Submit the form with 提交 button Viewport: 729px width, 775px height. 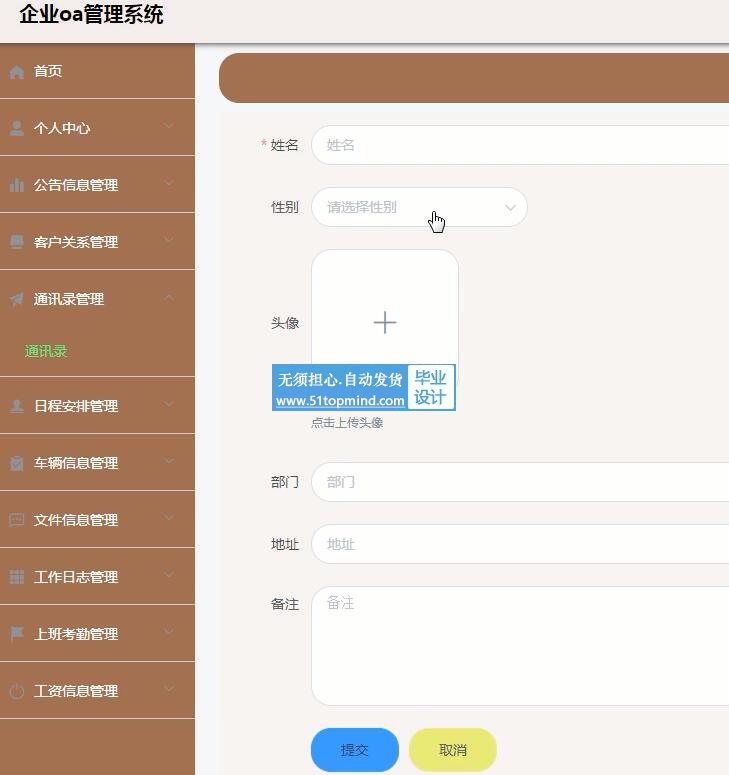[355, 750]
